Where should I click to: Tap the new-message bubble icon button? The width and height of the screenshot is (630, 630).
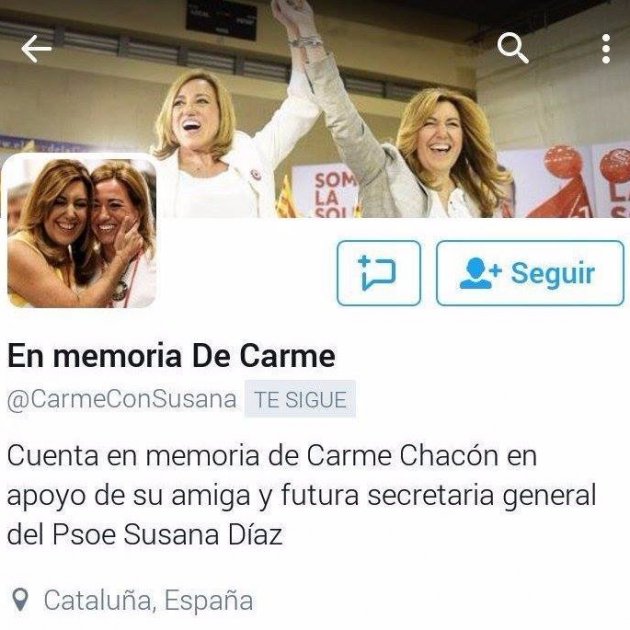378,273
